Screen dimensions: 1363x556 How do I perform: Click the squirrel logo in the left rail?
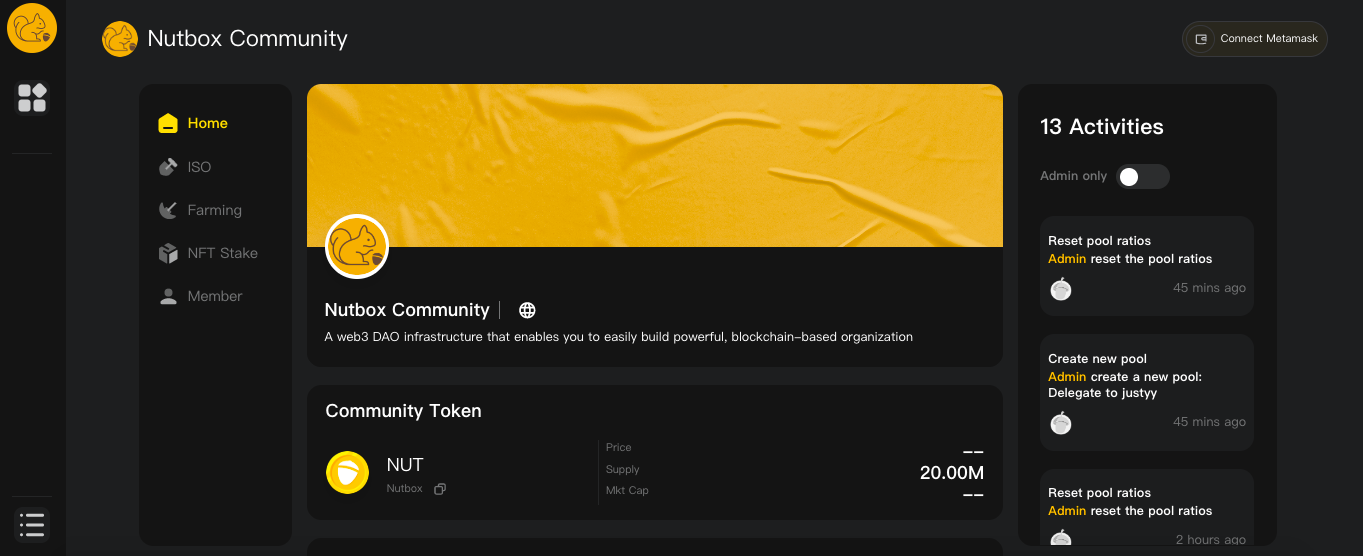point(32,28)
